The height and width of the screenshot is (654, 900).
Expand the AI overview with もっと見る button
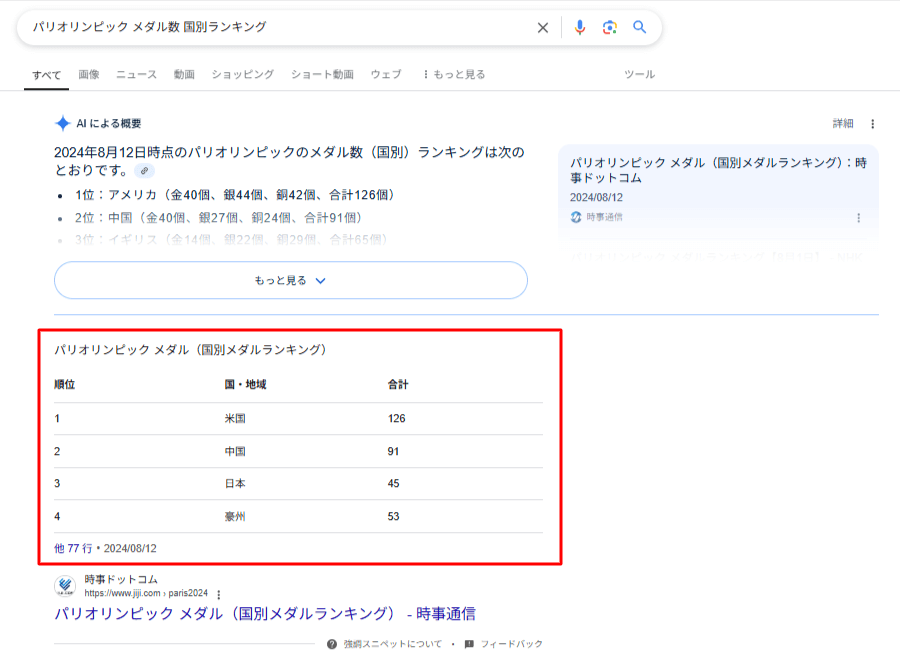tap(291, 280)
